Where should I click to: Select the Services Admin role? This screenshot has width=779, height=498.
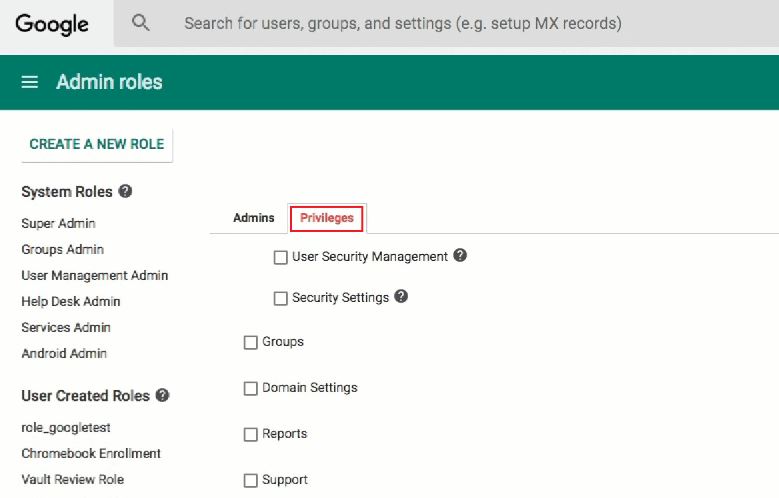66,328
